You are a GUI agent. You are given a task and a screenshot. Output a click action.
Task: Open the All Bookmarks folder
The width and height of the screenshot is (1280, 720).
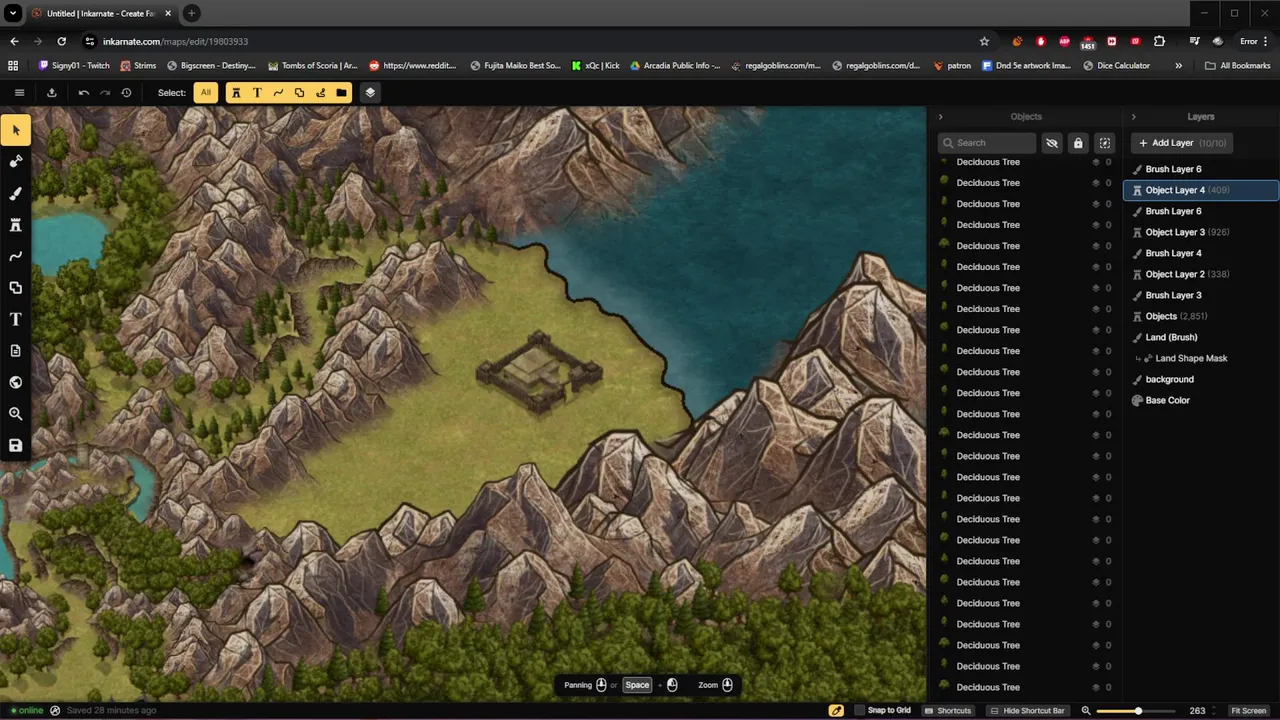(x=1237, y=66)
